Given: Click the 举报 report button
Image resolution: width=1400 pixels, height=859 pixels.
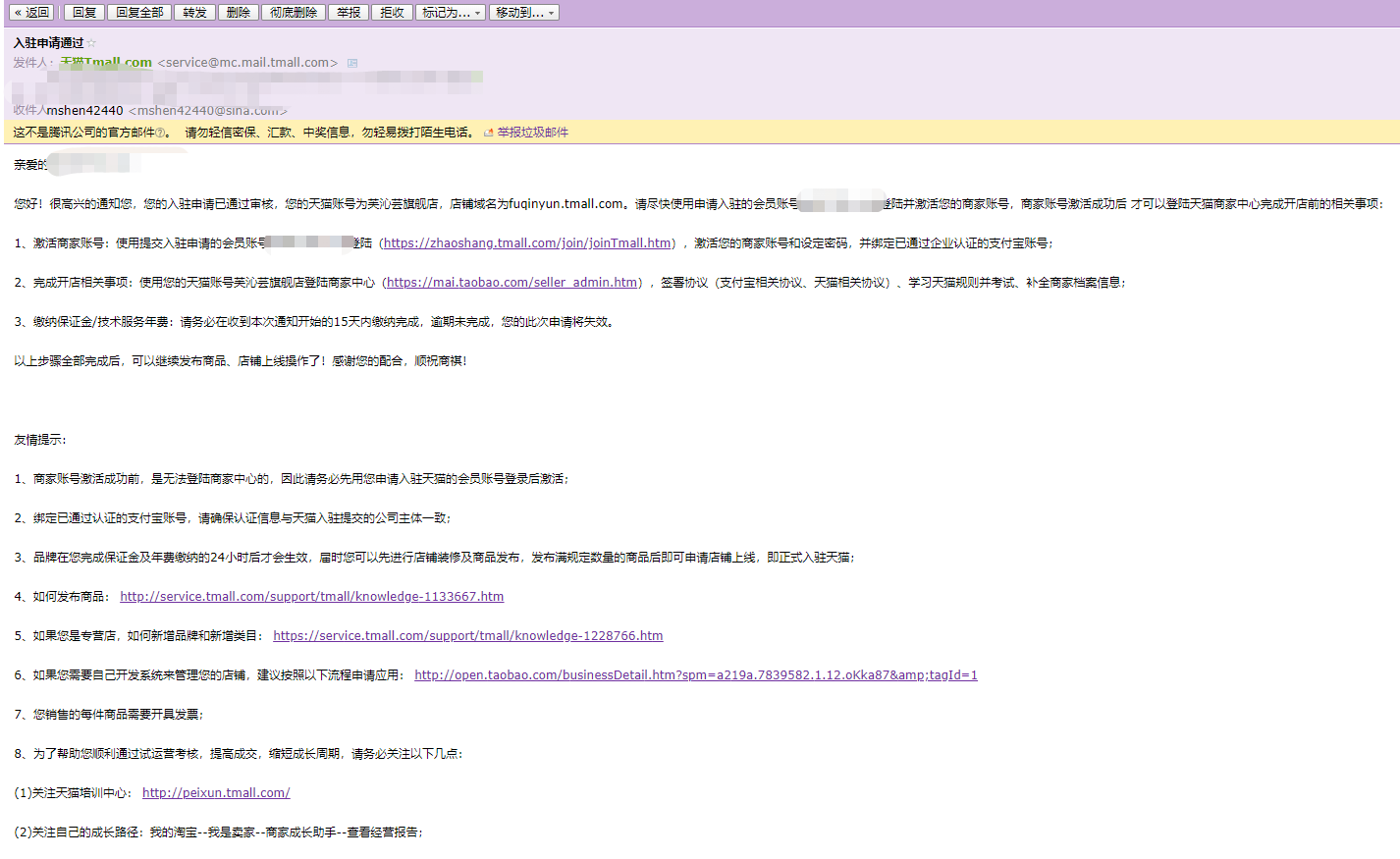Looking at the screenshot, I should point(349,13).
